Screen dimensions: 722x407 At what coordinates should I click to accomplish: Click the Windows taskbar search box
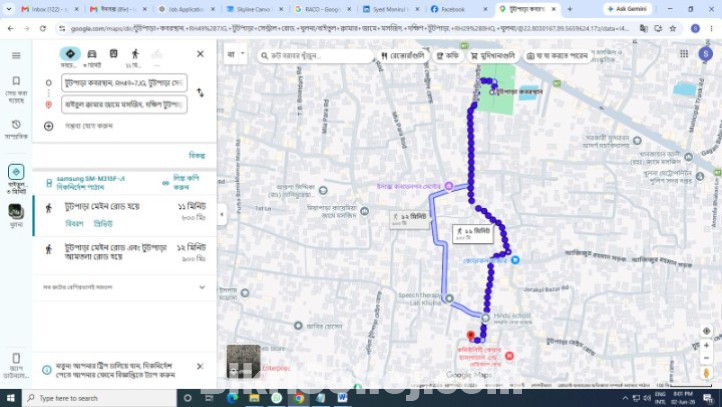point(99,398)
